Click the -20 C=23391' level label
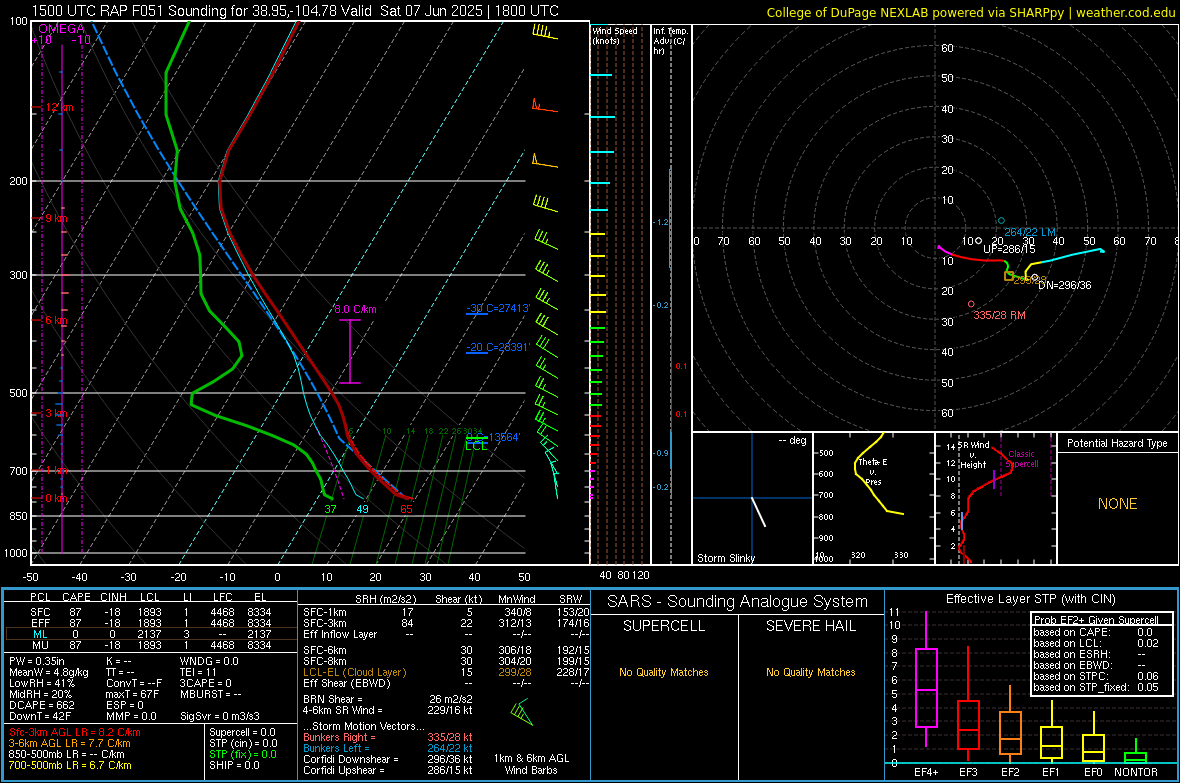This screenshot has height=783, width=1180. [498, 347]
